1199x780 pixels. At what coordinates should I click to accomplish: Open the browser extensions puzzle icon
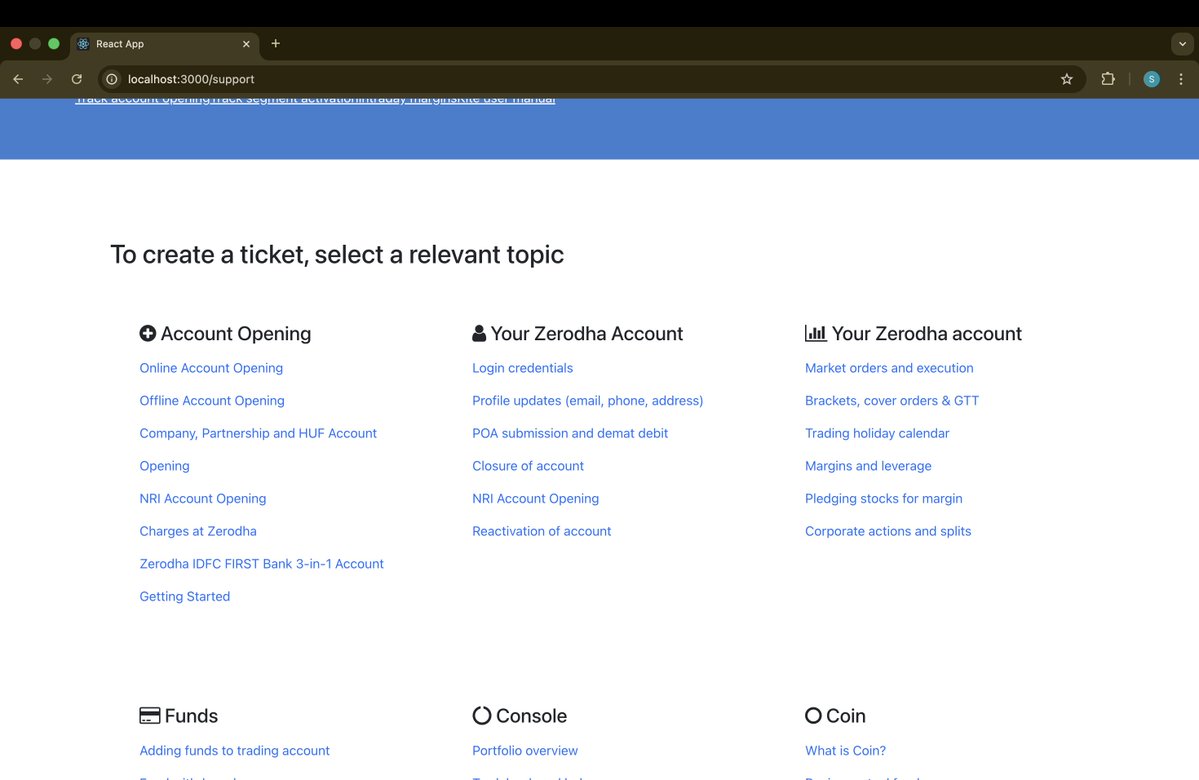1108,79
